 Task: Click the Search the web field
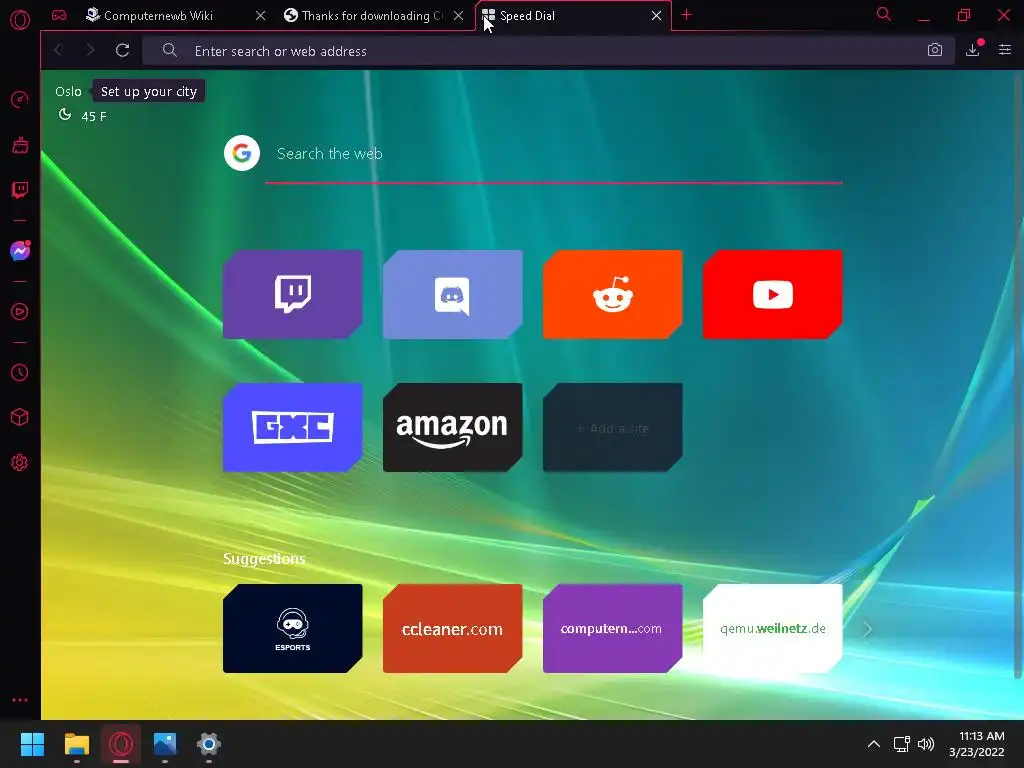click(554, 154)
